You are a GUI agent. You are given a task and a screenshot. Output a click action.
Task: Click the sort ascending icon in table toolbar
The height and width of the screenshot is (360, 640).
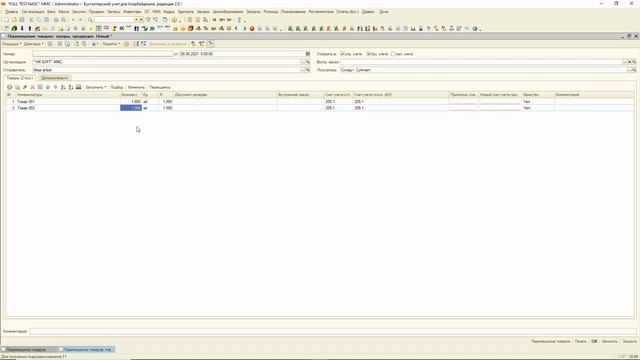click(x=63, y=87)
